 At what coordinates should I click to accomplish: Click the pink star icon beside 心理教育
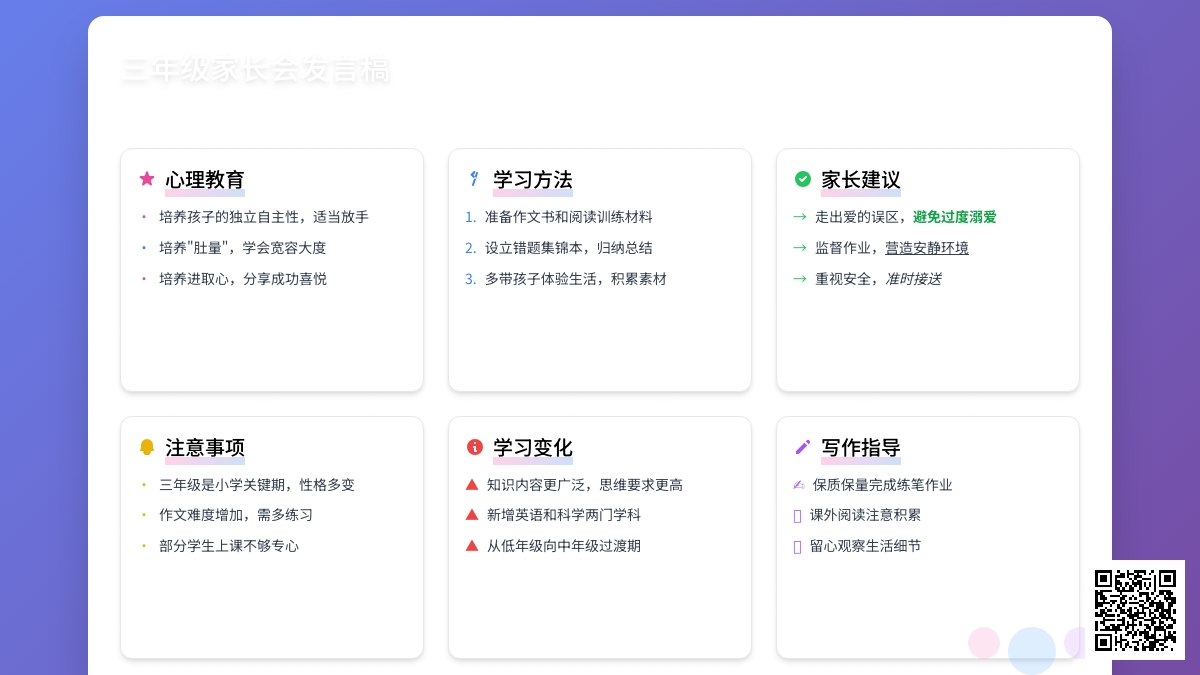tap(147, 179)
